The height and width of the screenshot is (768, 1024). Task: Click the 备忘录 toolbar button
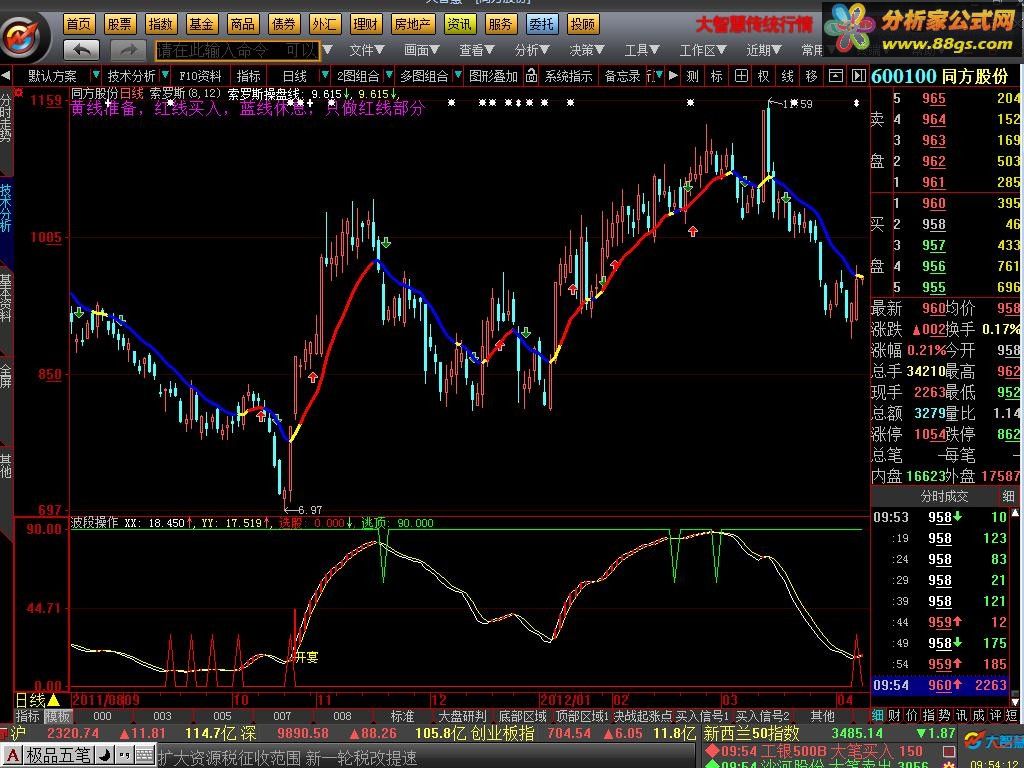point(622,76)
